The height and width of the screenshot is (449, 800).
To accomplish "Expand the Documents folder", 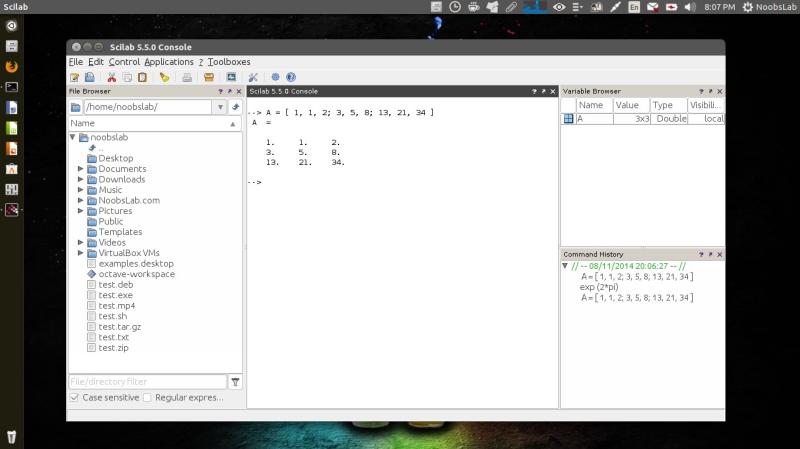I will point(81,169).
